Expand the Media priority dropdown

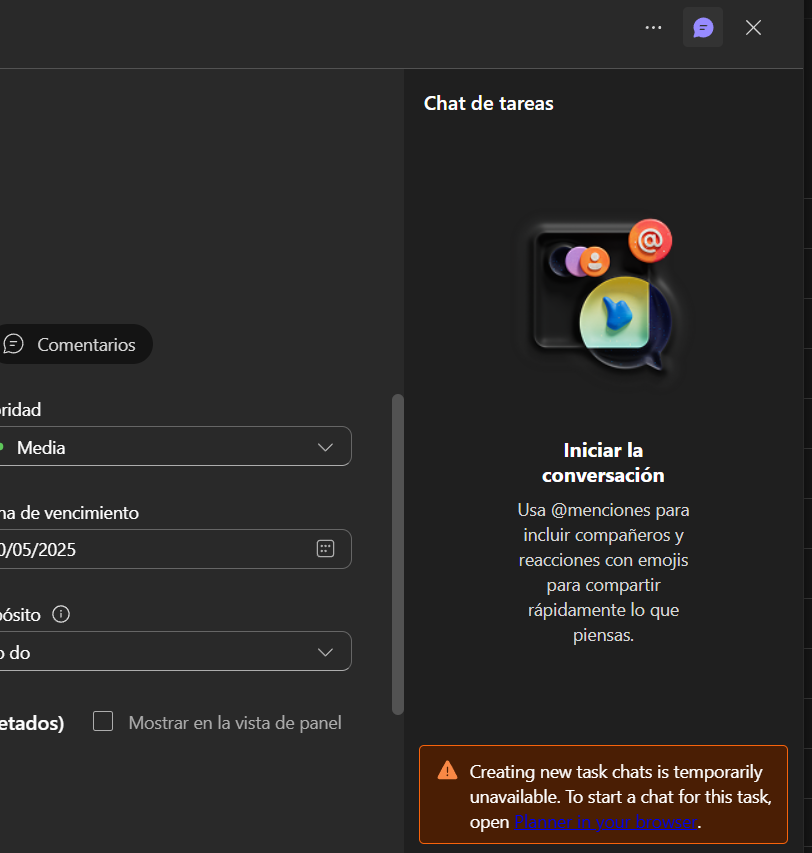[175, 447]
